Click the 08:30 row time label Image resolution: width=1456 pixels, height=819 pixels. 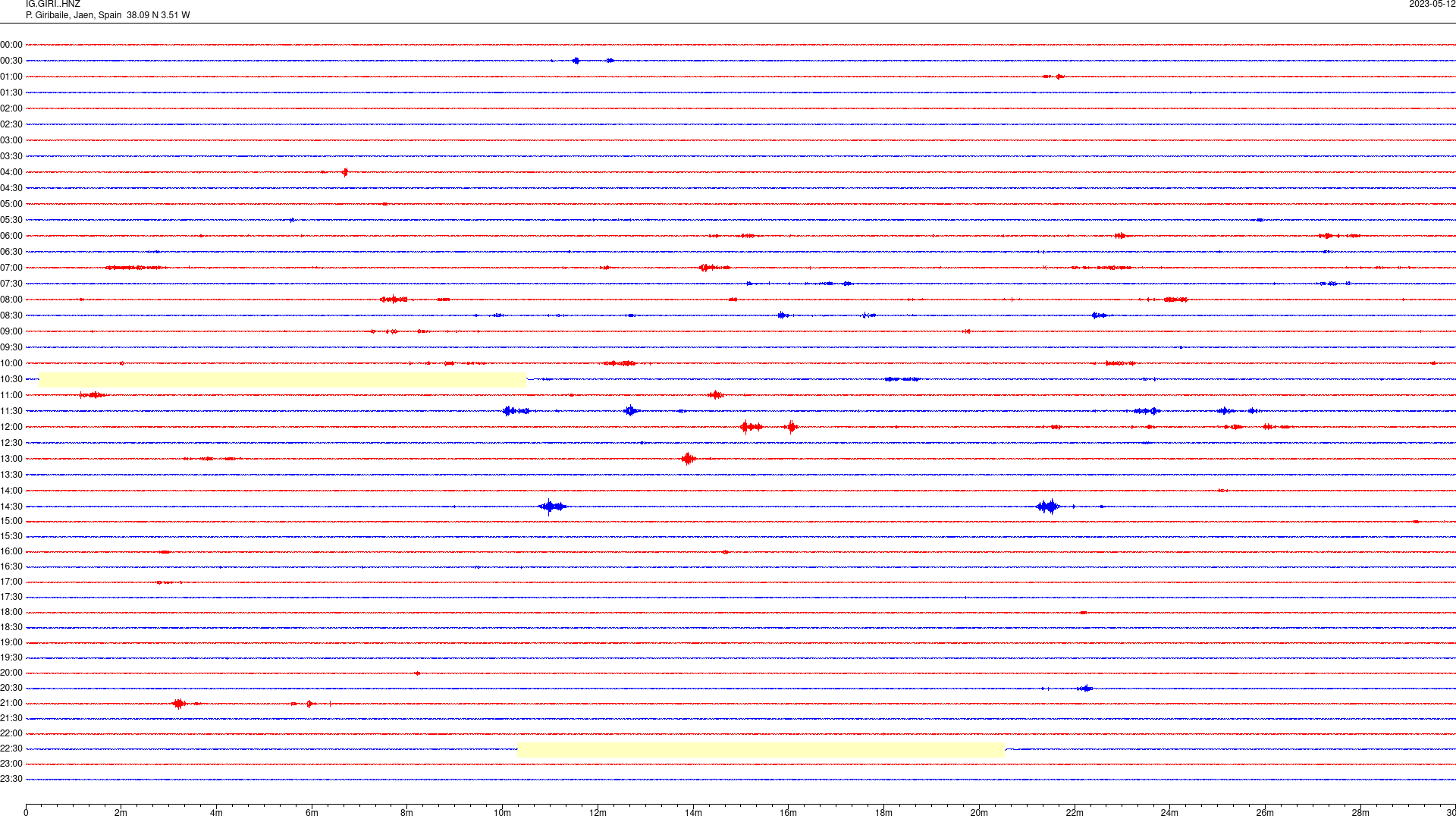coord(11,315)
